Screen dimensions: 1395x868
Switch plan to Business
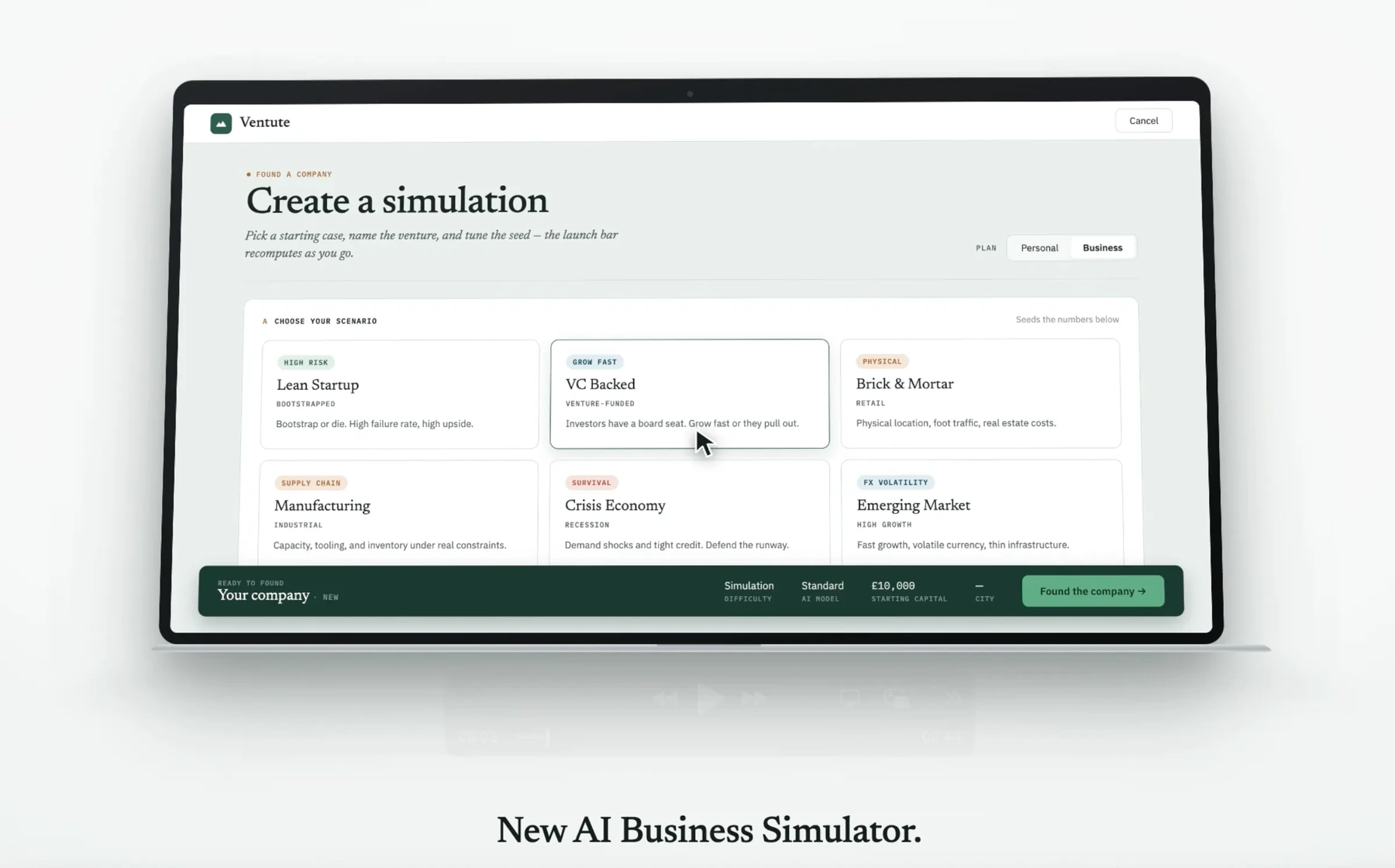click(x=1102, y=248)
